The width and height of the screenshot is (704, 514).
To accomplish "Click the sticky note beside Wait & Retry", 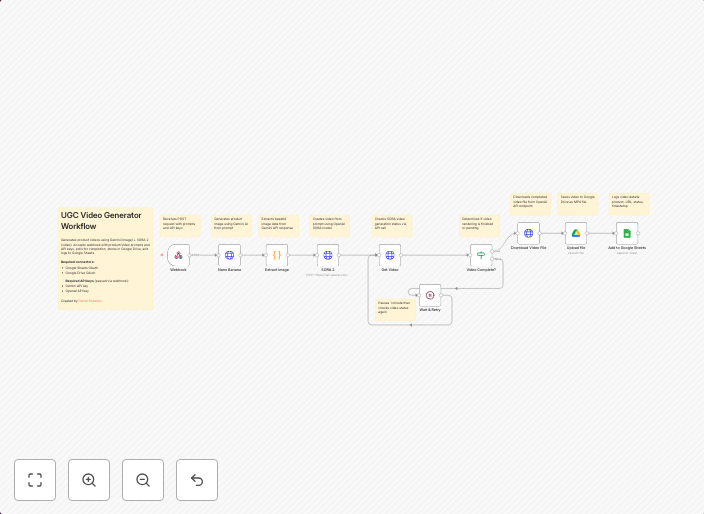I will click(x=395, y=308).
